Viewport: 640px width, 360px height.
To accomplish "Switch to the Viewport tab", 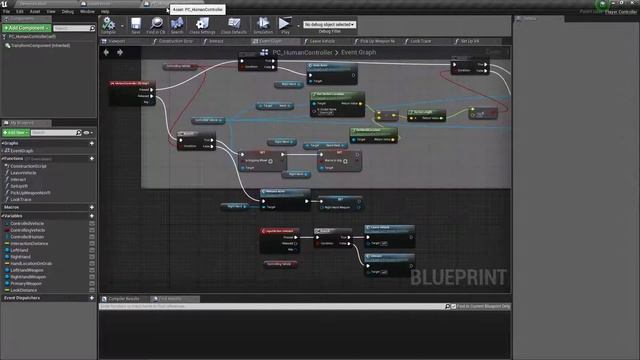I will pyautogui.click(x=116, y=41).
